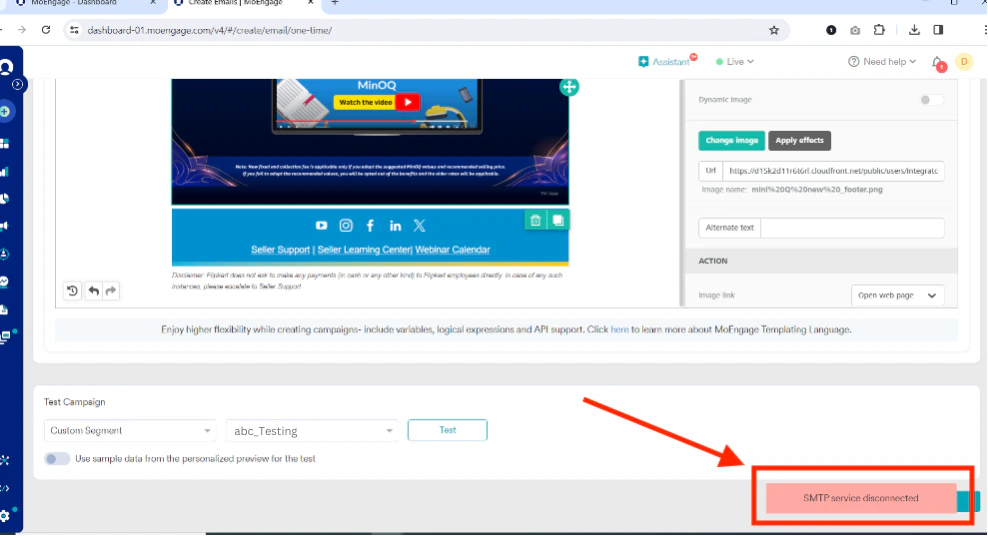Bookmark this page with the star icon

click(774, 30)
